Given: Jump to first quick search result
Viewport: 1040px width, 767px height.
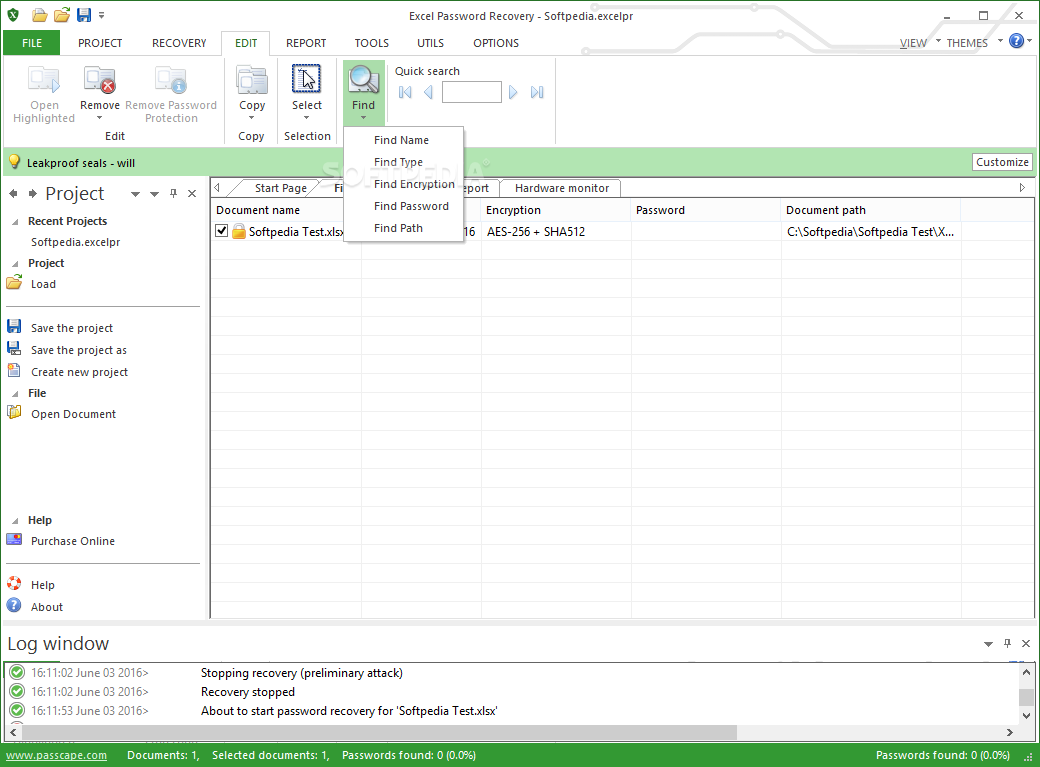Looking at the screenshot, I should click(405, 92).
